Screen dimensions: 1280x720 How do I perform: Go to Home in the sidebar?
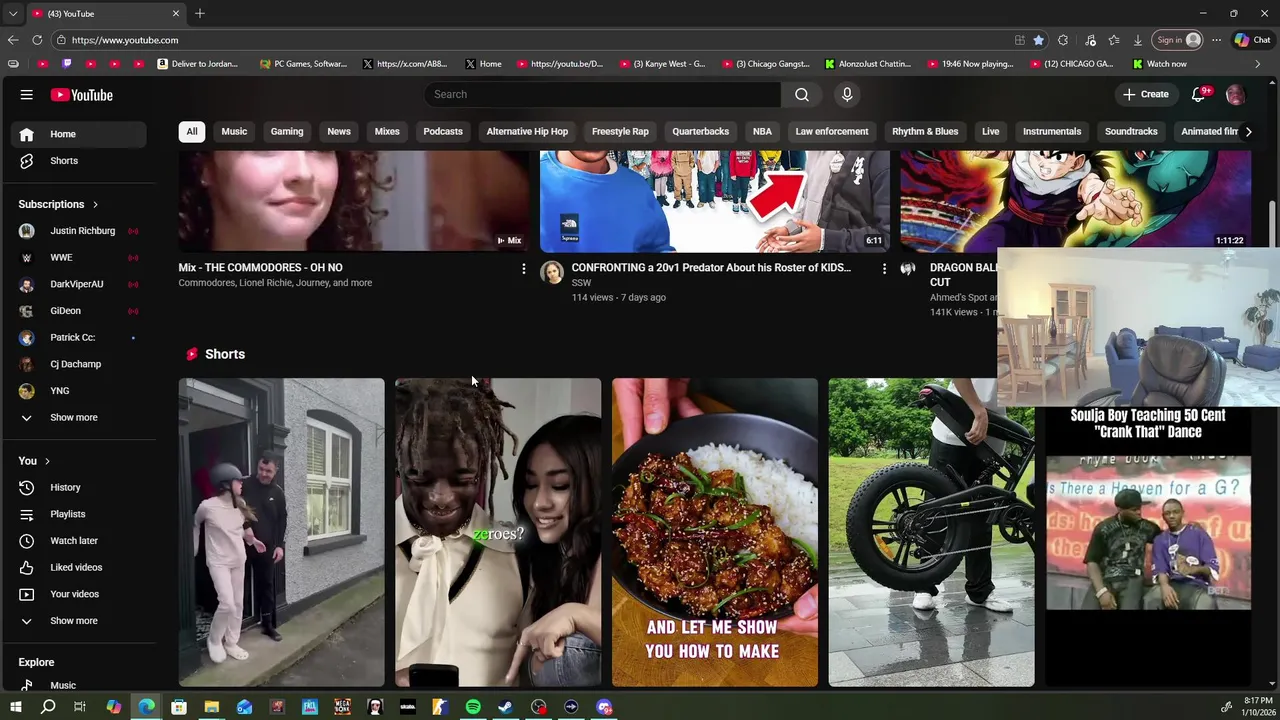80,134
